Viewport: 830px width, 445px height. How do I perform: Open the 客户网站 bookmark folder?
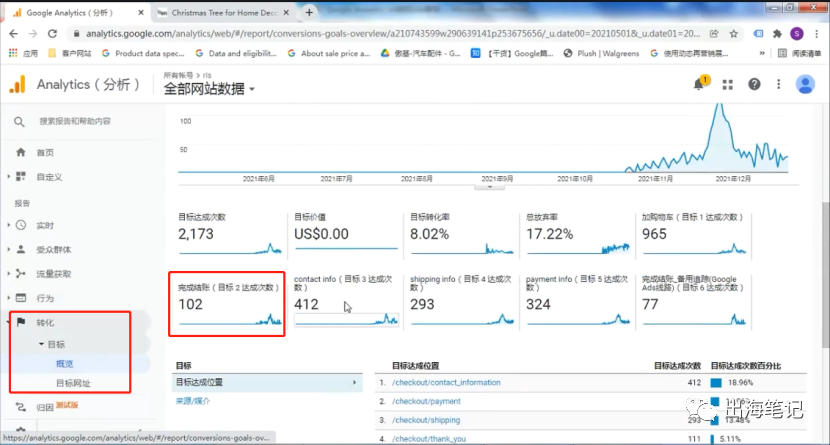pos(70,53)
